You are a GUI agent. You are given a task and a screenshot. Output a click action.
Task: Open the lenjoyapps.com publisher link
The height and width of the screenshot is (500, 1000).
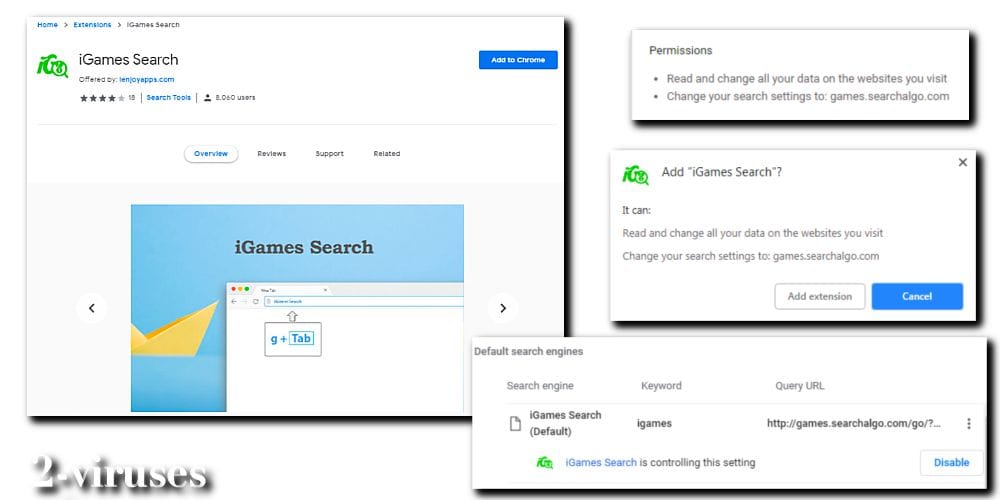pyautogui.click(x=147, y=80)
